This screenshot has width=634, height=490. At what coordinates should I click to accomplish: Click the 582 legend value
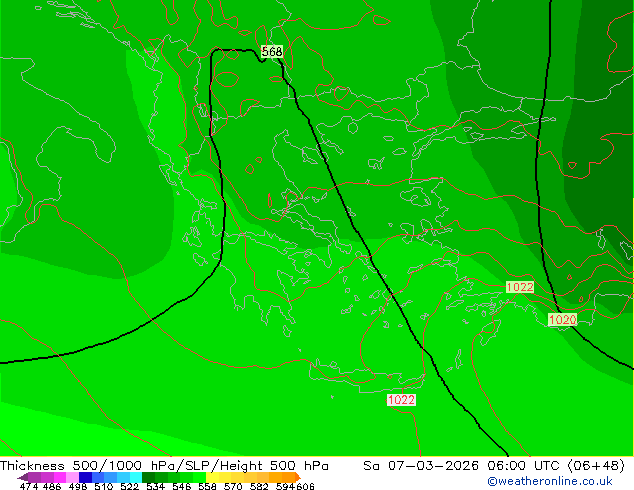259,486
